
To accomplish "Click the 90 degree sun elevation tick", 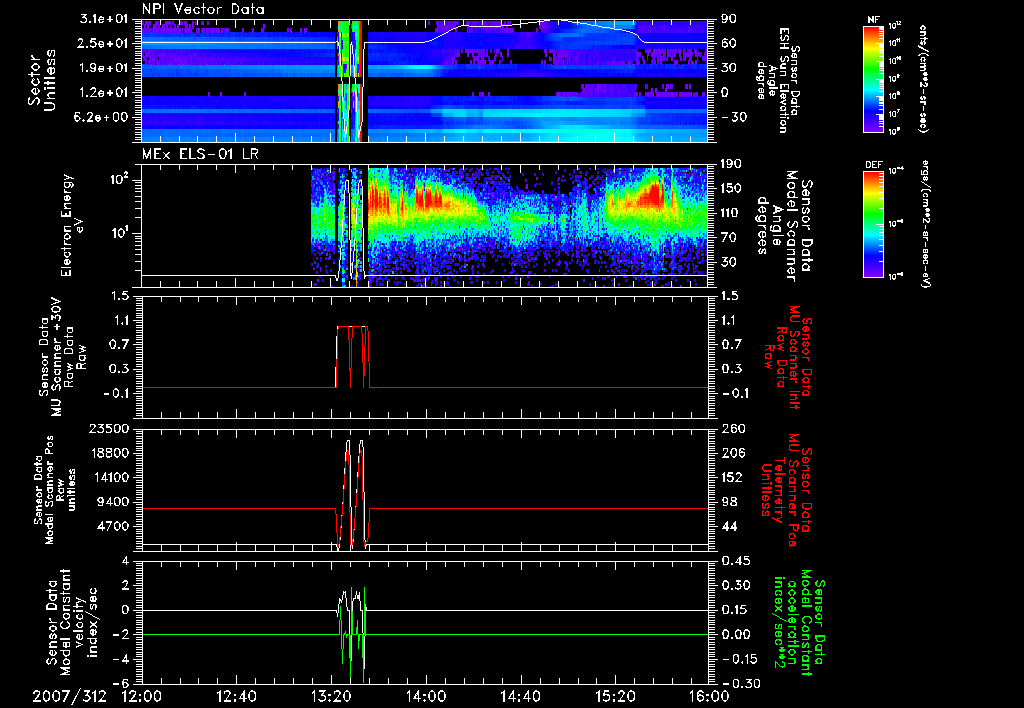I will 728,19.
